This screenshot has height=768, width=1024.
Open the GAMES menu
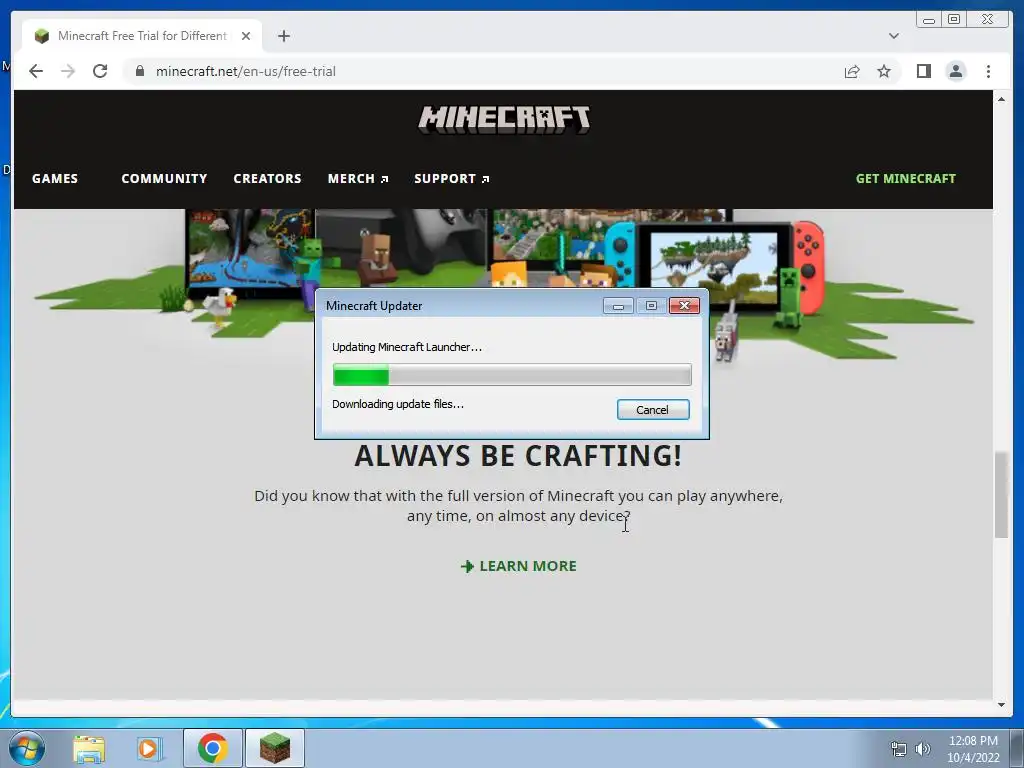pos(55,178)
